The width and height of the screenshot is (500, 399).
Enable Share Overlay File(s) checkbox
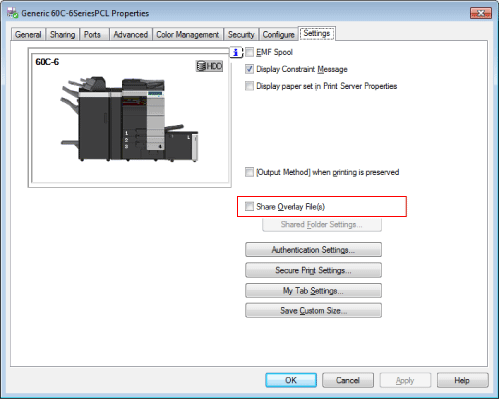click(x=249, y=206)
